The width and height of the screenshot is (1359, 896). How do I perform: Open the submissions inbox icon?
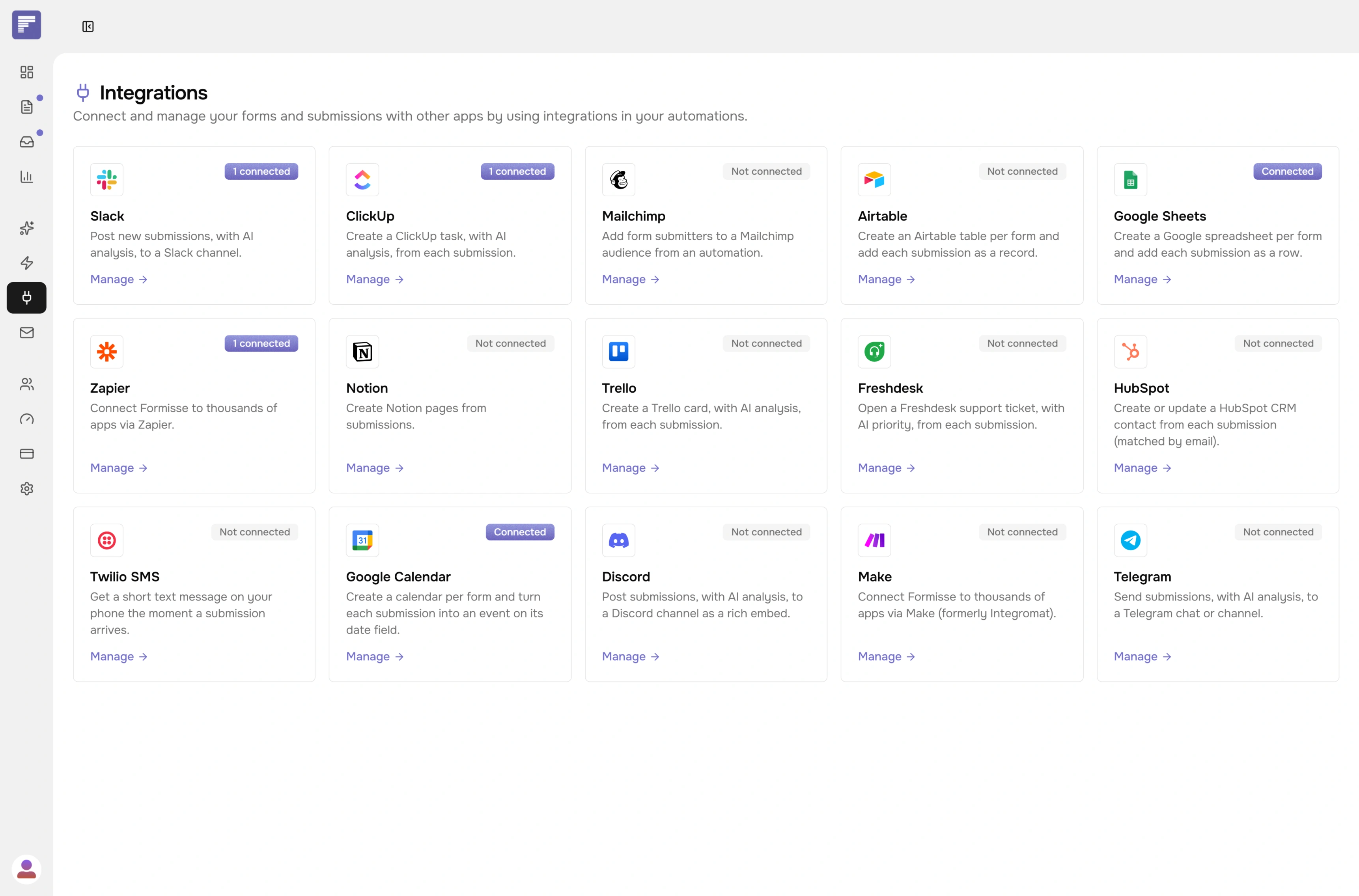[x=26, y=142]
